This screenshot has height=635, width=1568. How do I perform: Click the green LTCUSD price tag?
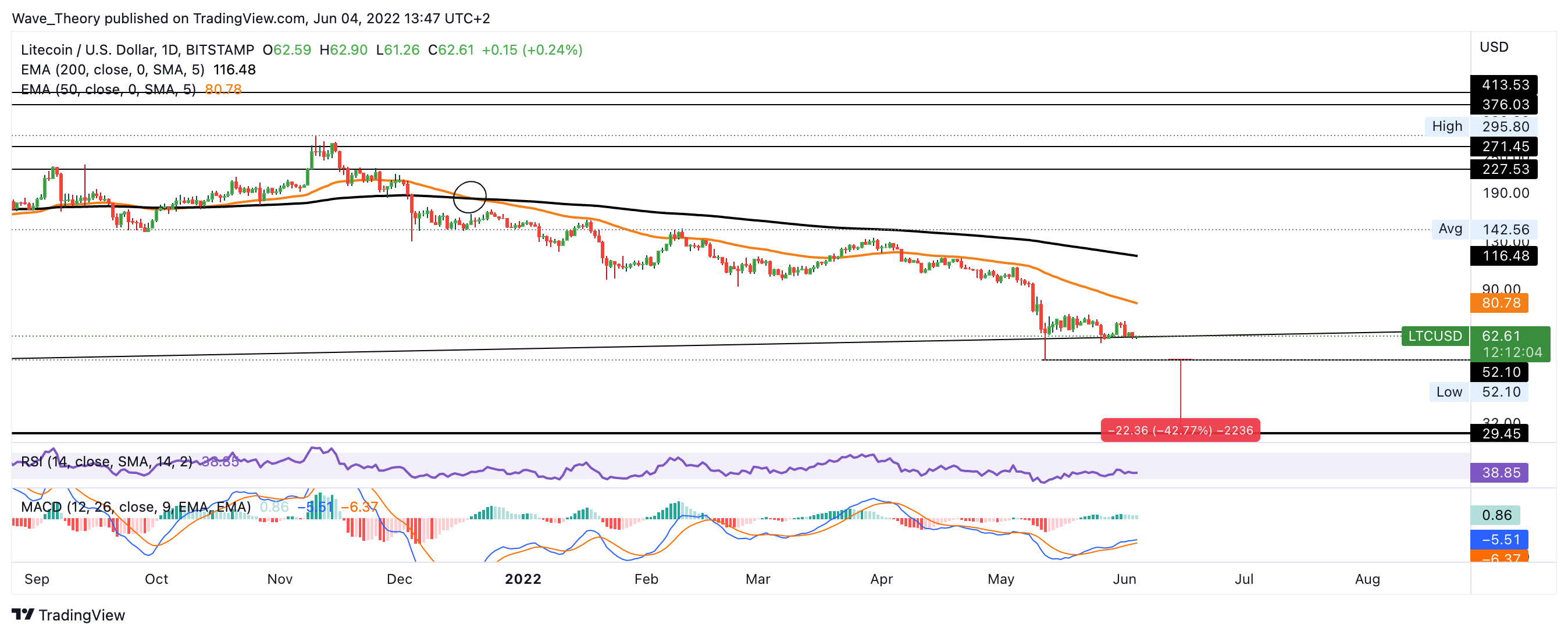click(1434, 336)
